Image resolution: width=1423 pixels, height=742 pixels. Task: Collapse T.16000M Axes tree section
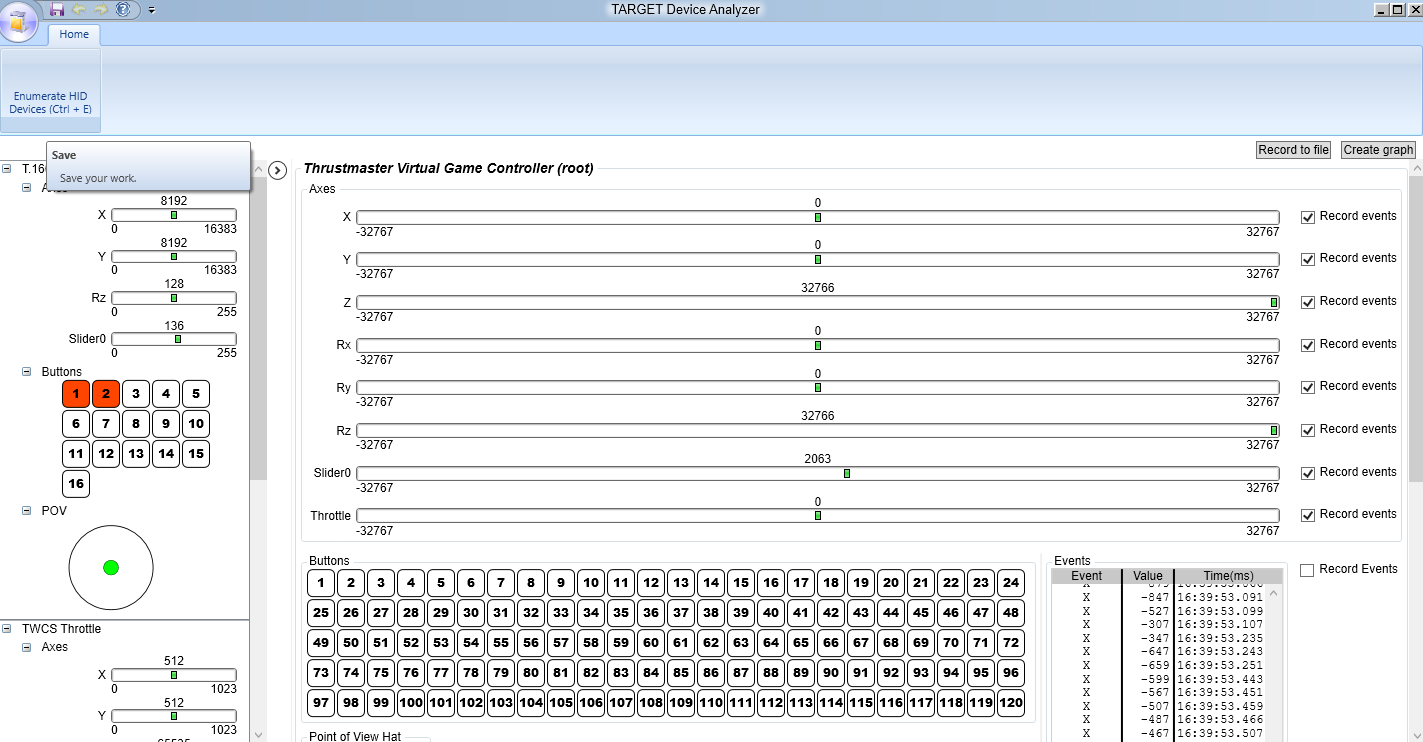(27, 188)
